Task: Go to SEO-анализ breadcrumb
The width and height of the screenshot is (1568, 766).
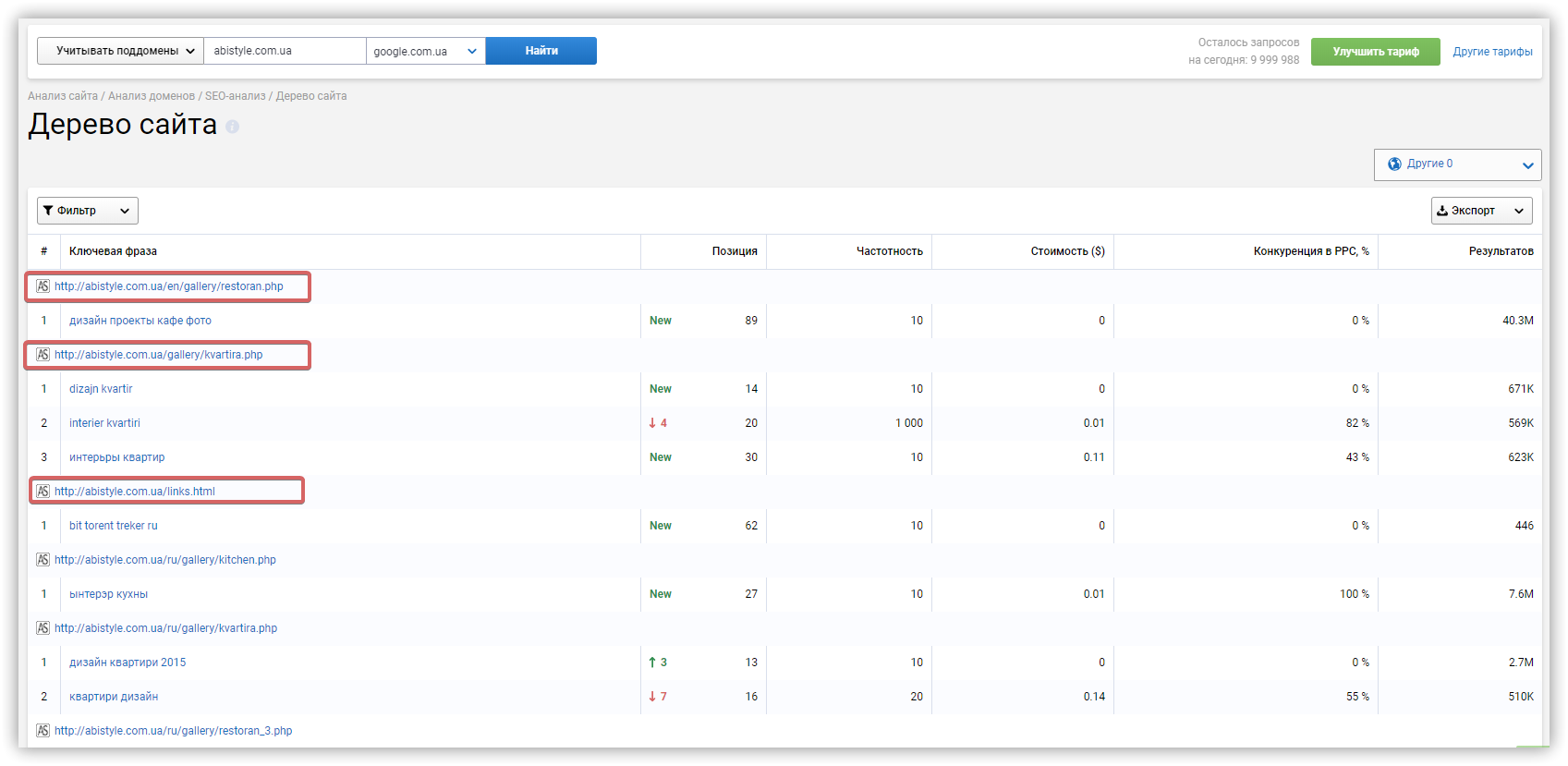Action: click(235, 96)
